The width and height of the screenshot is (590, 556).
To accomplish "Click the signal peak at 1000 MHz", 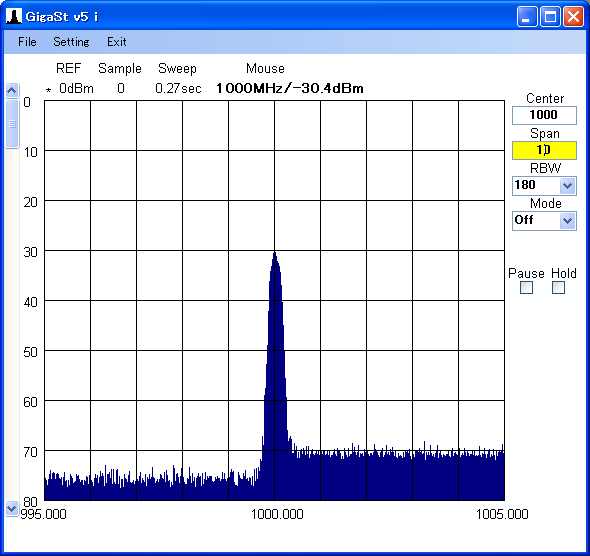I will click(x=275, y=254).
